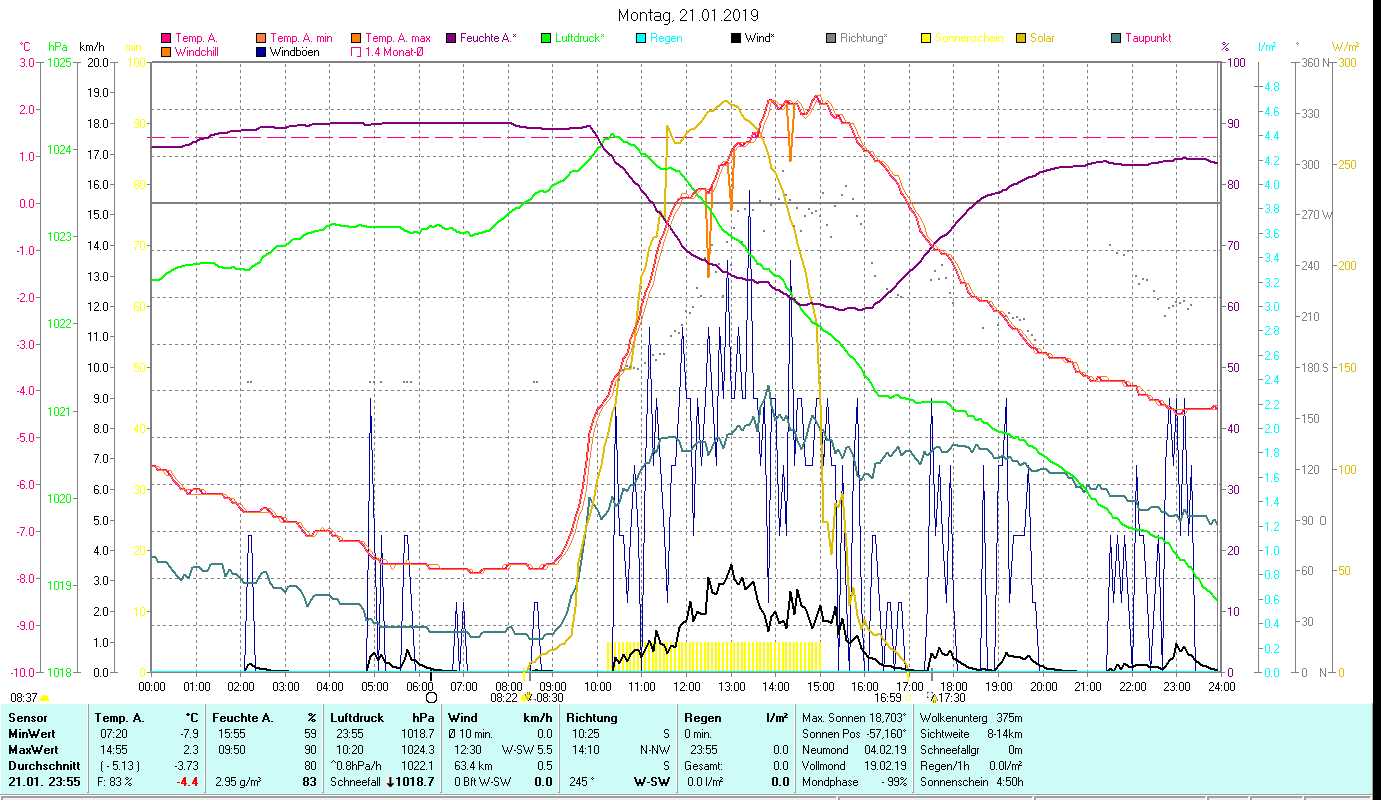Click the chart title 'Montag, 21.01.2019'

(x=688, y=15)
